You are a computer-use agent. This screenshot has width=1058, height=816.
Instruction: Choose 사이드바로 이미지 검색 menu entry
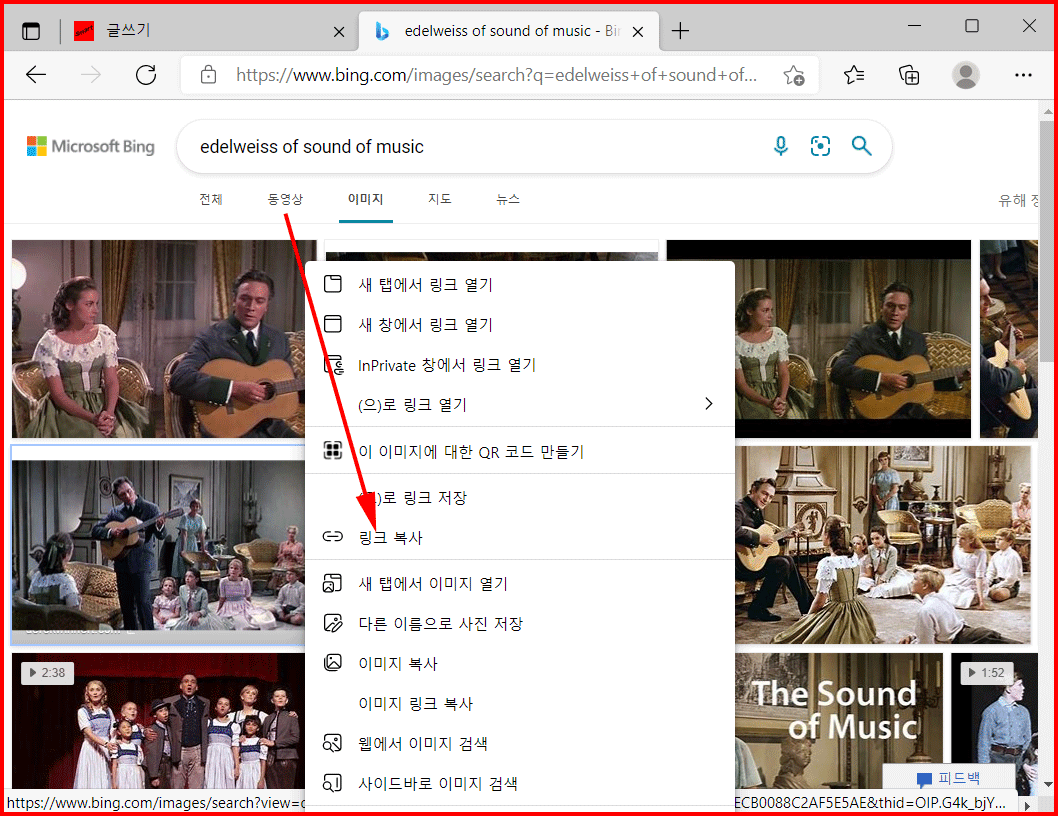[x=520, y=783]
